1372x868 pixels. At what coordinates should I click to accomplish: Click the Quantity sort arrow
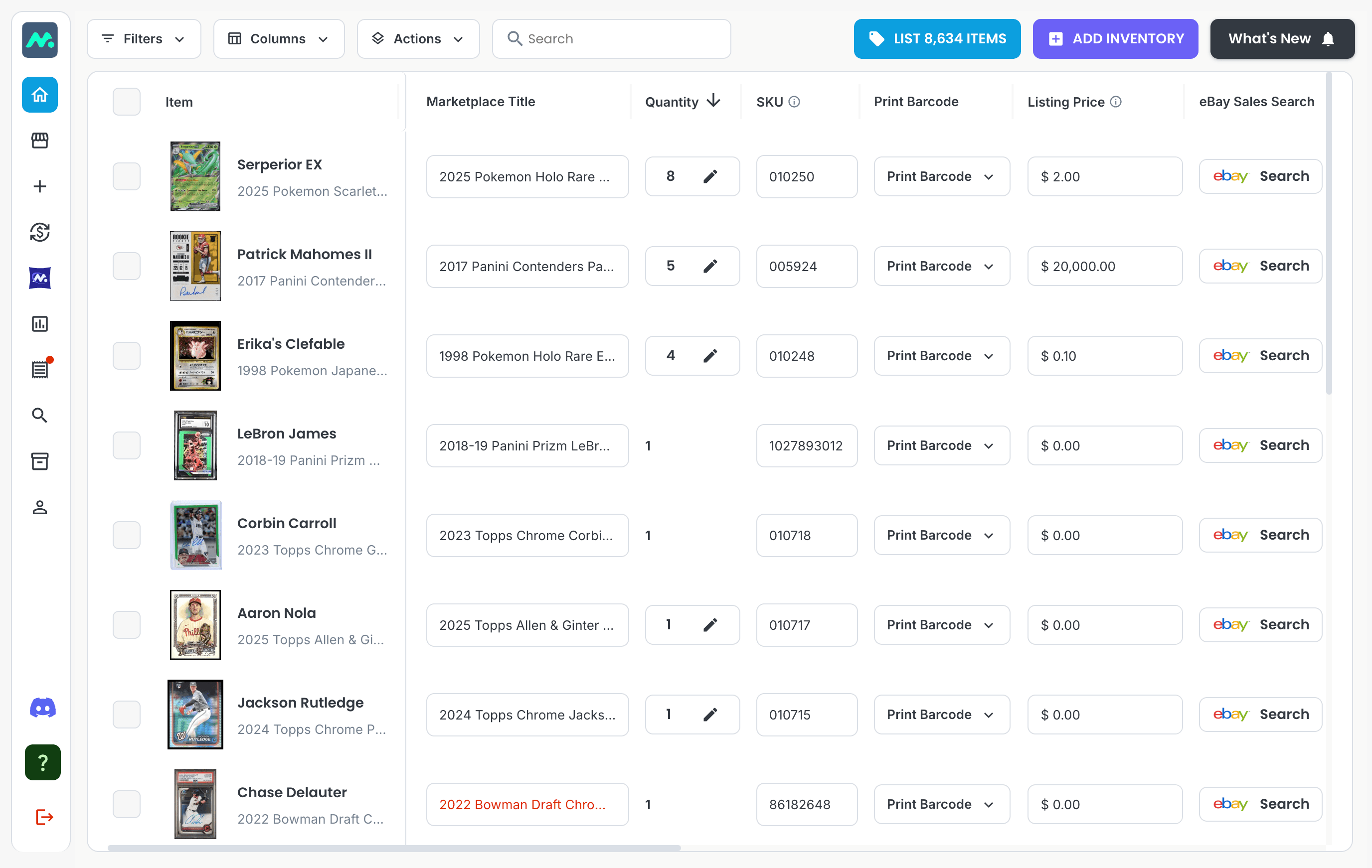(x=713, y=101)
